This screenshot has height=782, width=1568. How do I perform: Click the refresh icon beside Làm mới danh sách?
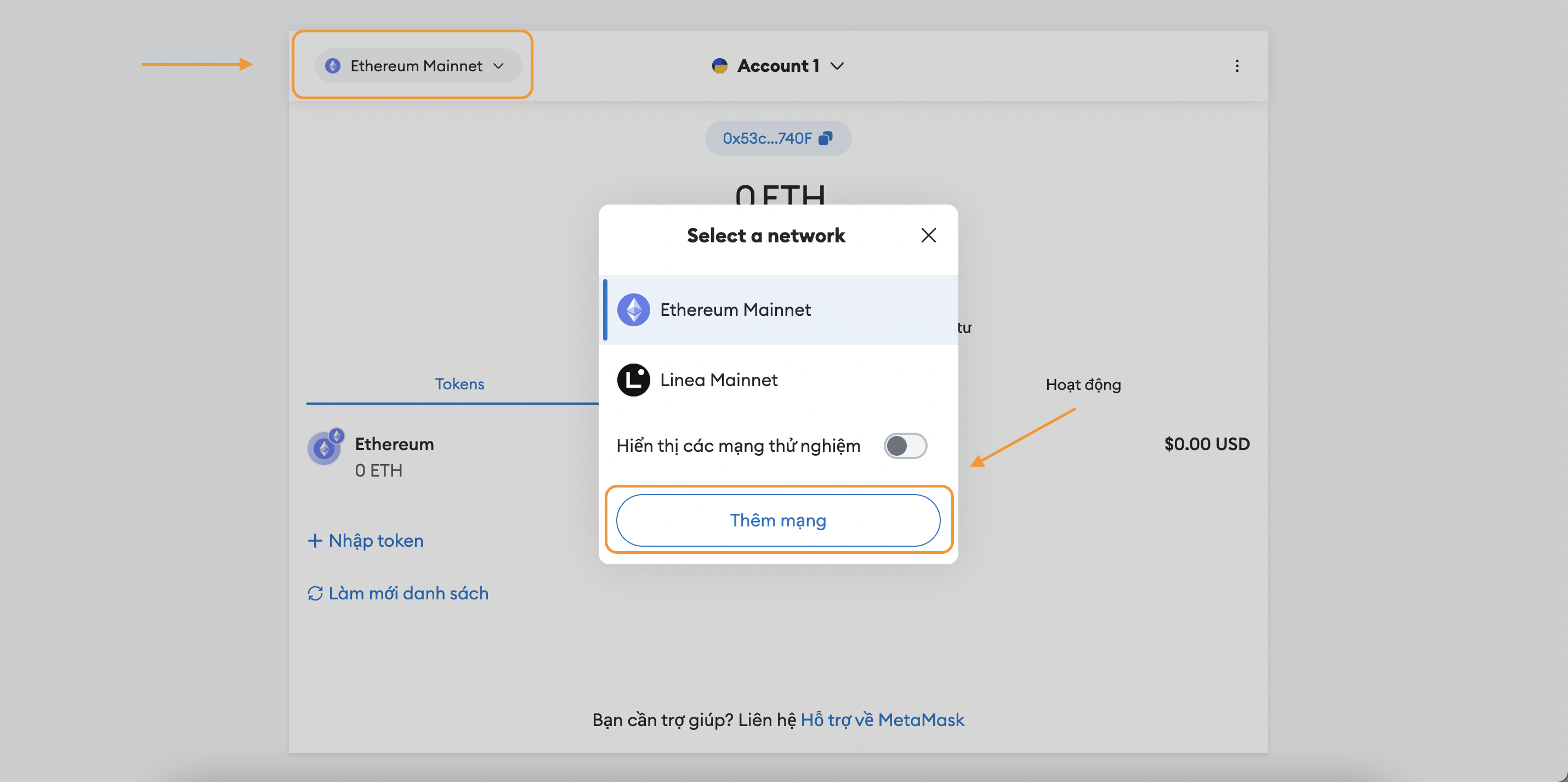[x=315, y=593]
